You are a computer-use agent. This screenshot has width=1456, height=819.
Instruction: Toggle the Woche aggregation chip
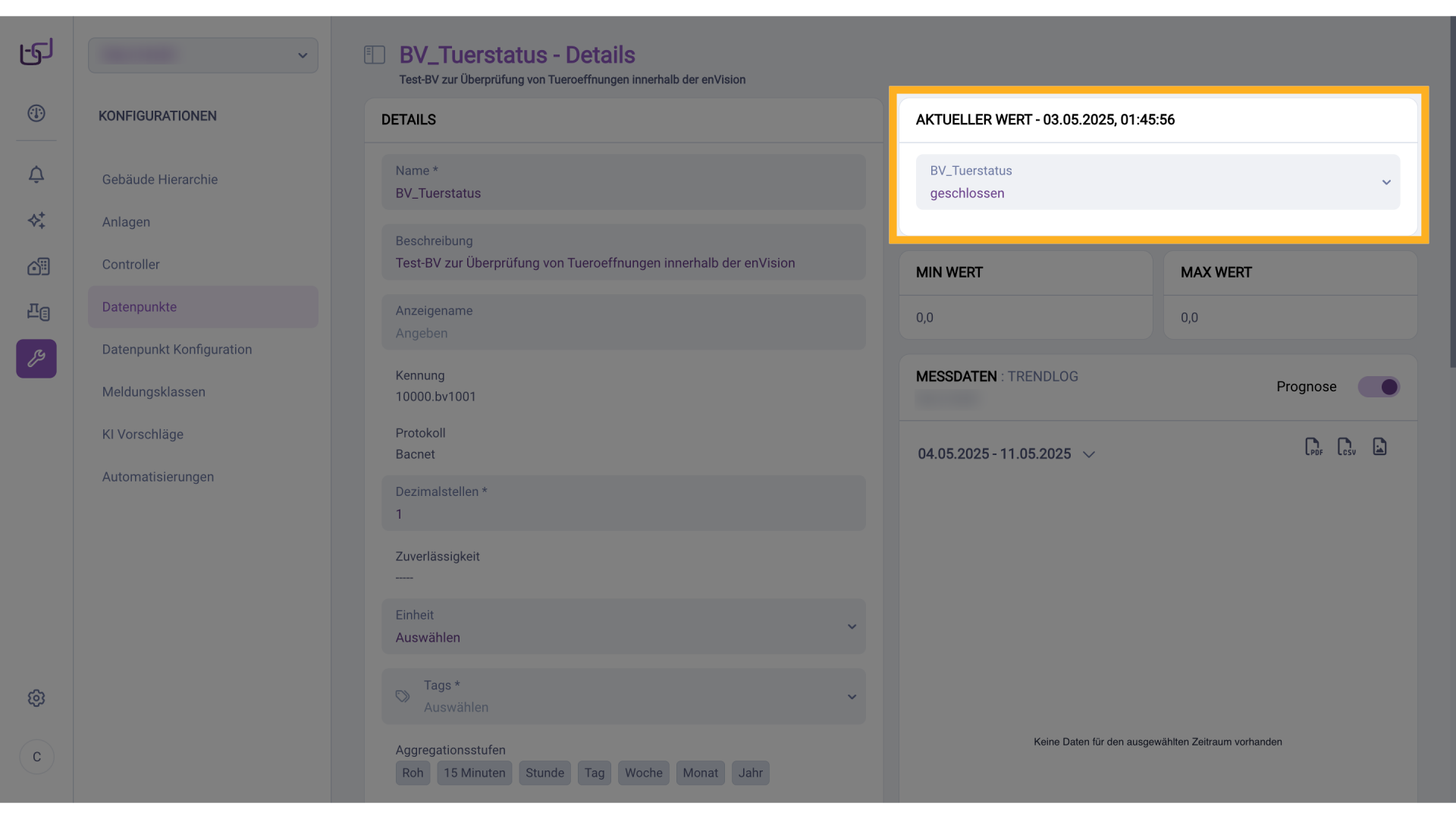pyautogui.click(x=643, y=773)
